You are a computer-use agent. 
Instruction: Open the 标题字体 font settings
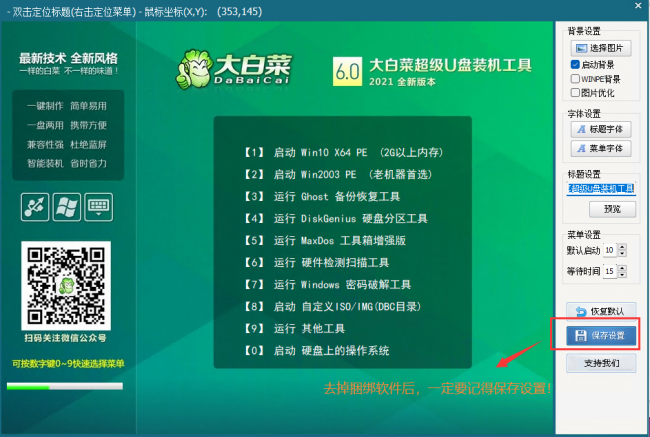click(x=601, y=129)
